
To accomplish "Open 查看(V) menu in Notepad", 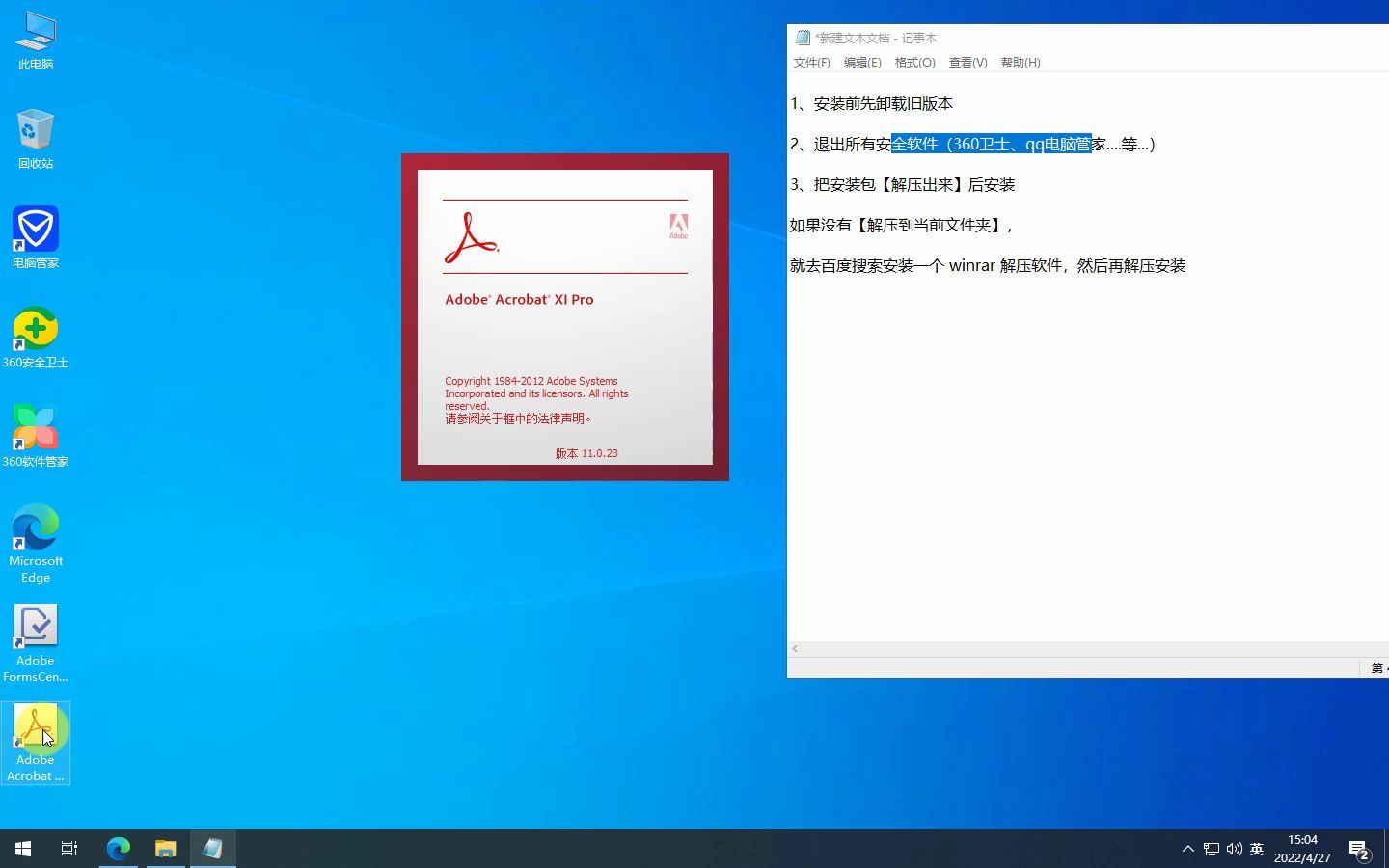I will click(967, 62).
